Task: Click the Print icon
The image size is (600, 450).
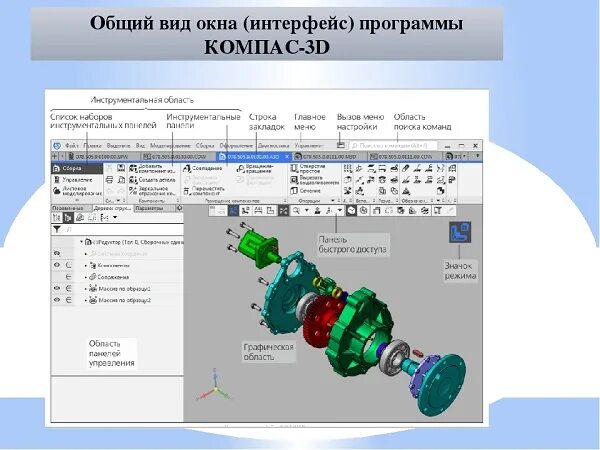Action: 109,179
